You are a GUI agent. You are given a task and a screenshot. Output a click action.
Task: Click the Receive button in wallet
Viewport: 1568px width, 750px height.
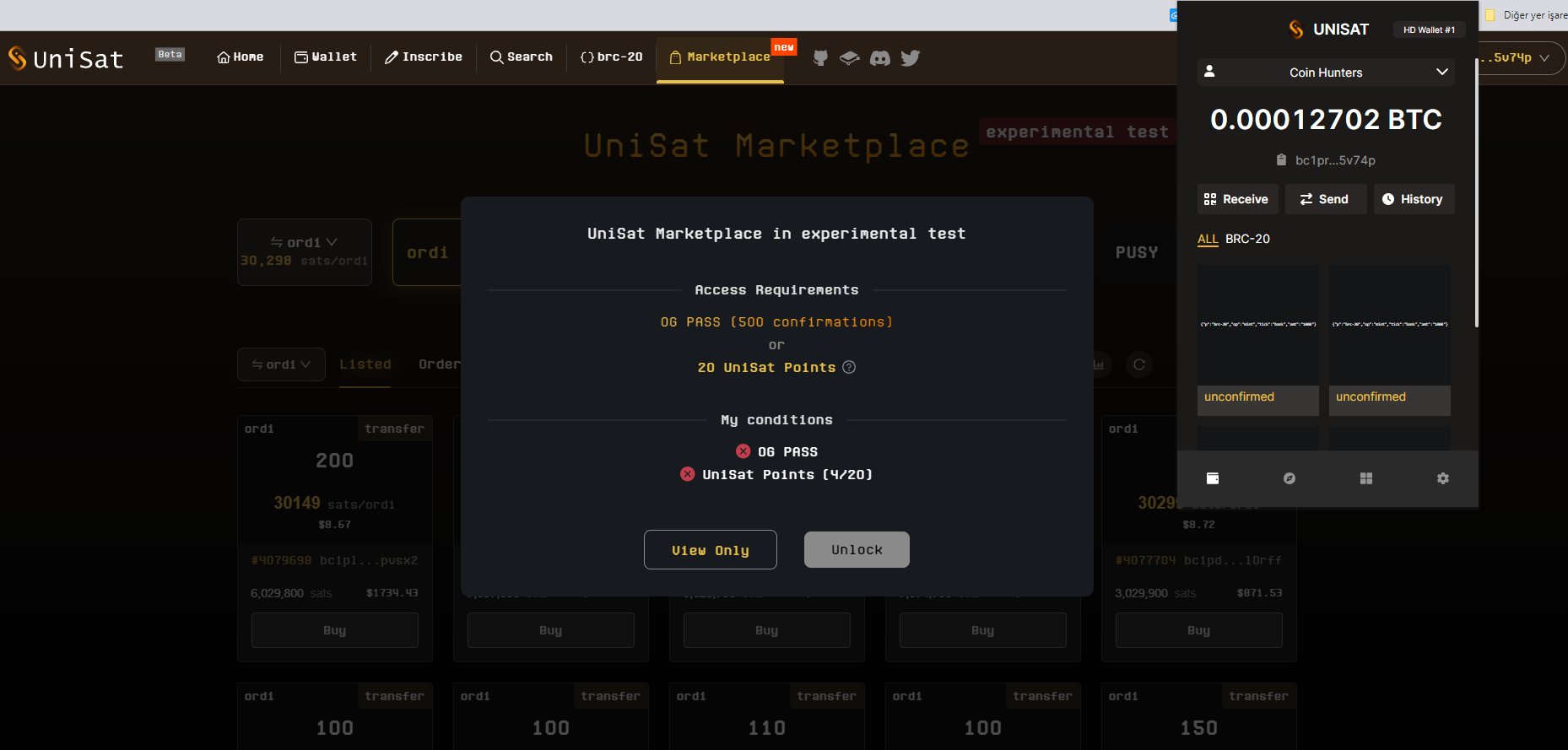1237,199
